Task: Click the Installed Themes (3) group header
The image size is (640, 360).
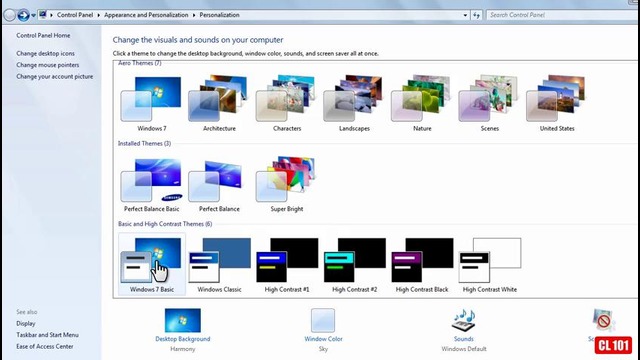Action: click(x=144, y=143)
